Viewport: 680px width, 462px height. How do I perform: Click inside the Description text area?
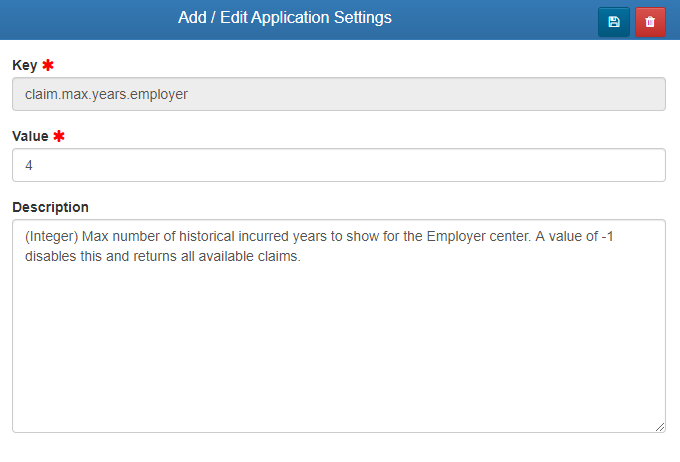pos(339,340)
